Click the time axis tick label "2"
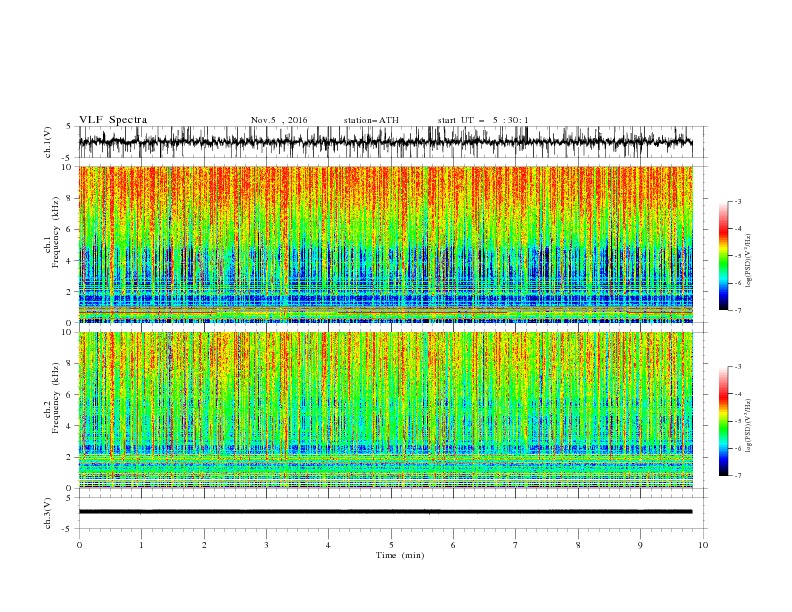792x612 pixels. pyautogui.click(x=204, y=545)
